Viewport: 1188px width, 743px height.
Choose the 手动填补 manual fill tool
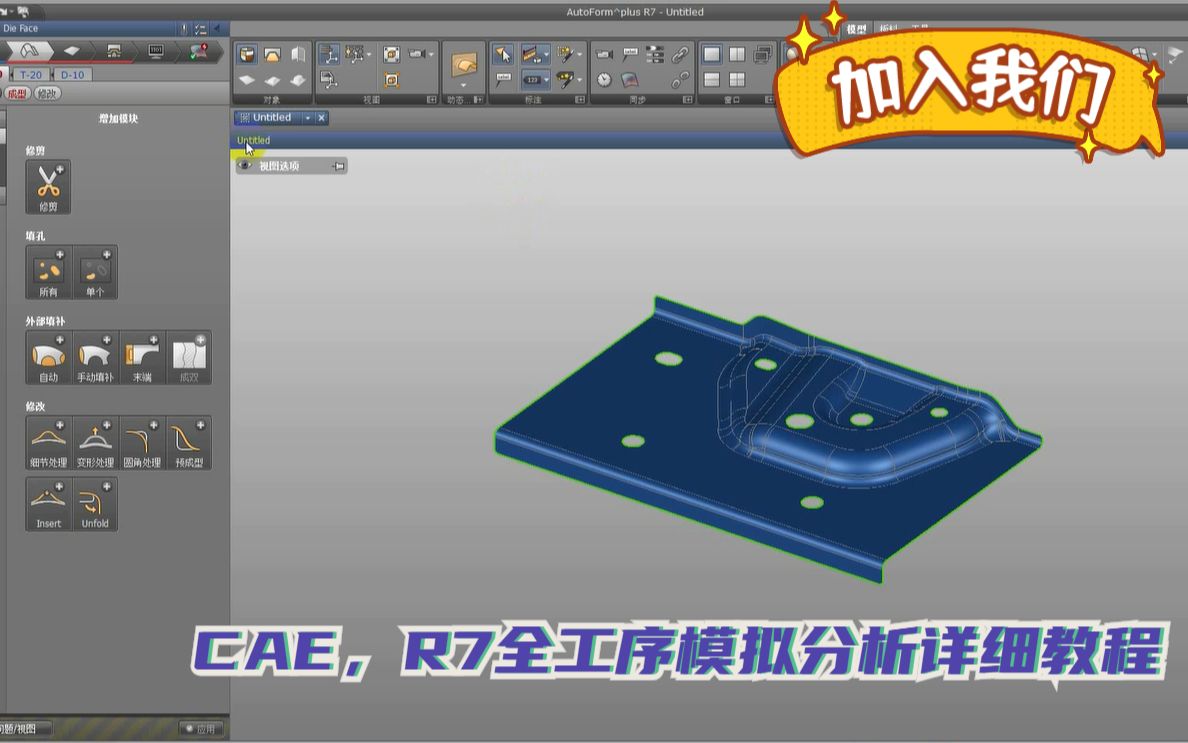[95, 356]
